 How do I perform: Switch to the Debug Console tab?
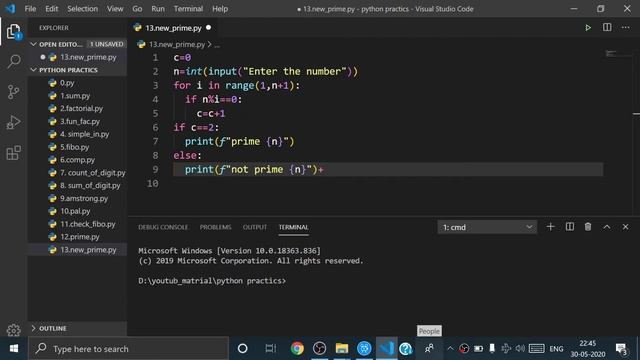pos(163,227)
